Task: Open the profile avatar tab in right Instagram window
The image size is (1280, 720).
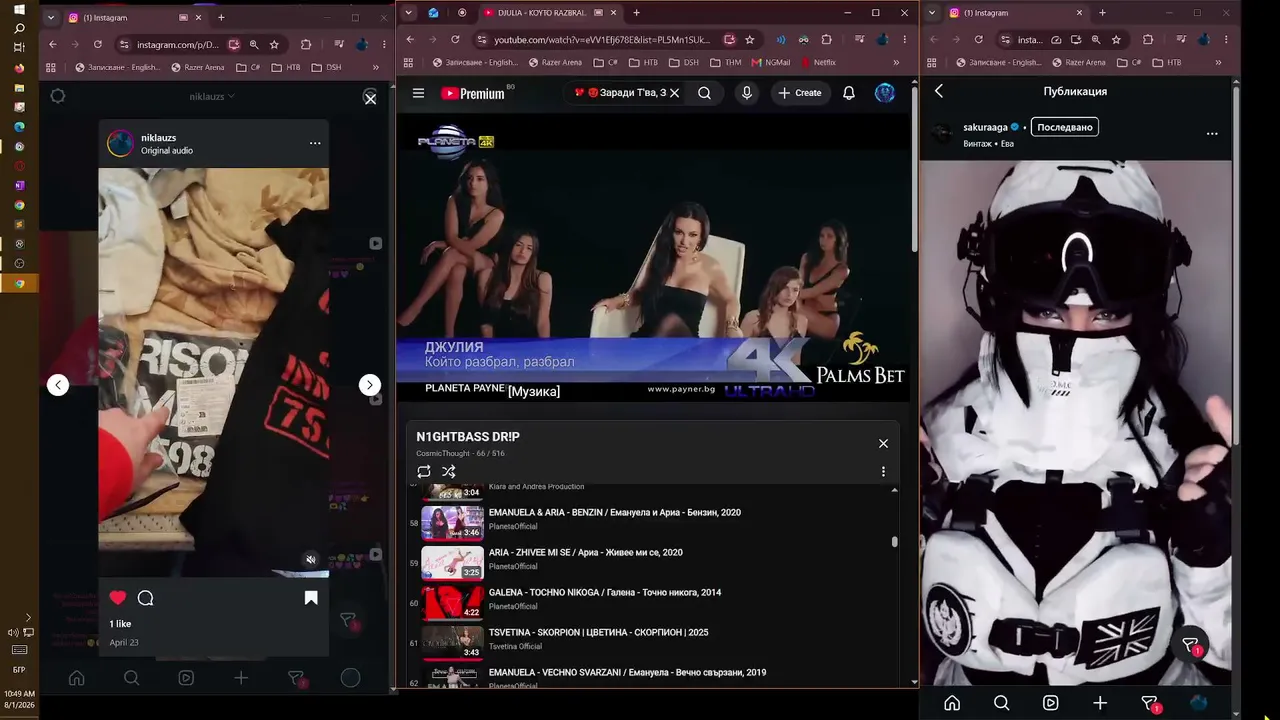Action: point(1198,703)
